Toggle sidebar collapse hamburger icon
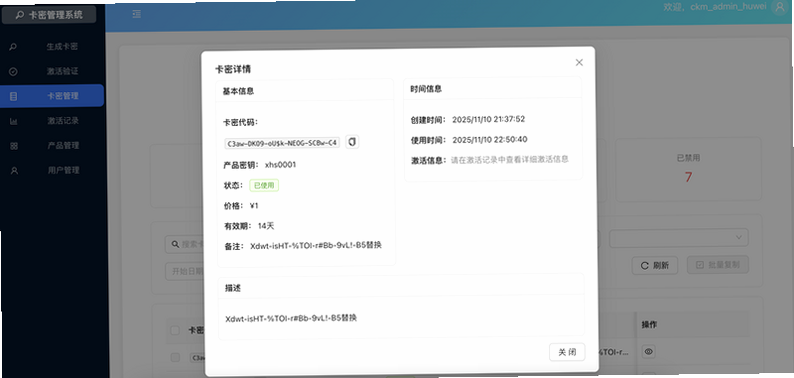The height and width of the screenshot is (378, 794). tap(137, 14)
